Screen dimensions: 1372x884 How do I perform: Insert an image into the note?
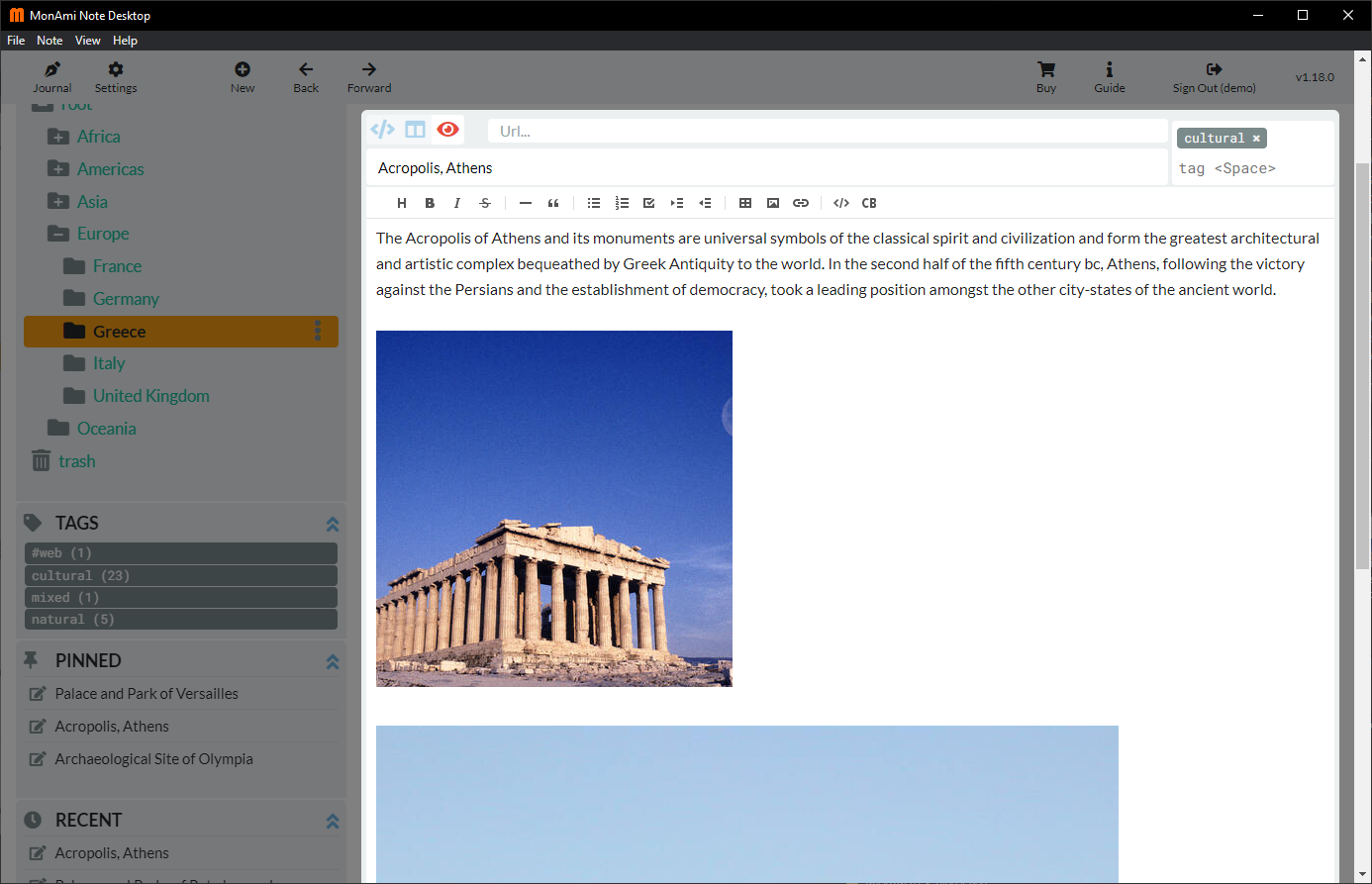tap(773, 203)
